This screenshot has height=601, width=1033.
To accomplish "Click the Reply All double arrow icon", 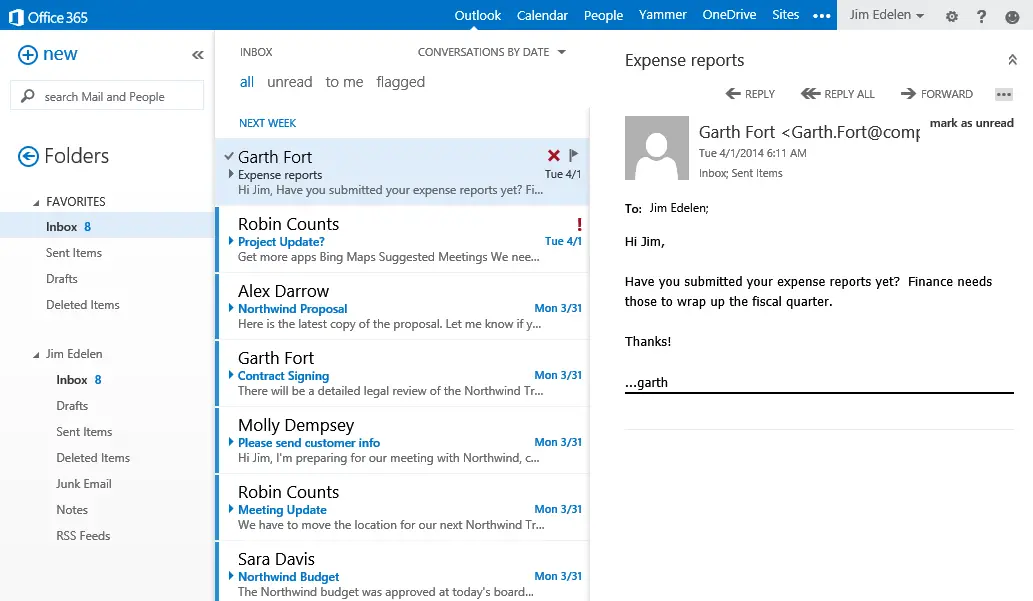I will click(x=810, y=94).
